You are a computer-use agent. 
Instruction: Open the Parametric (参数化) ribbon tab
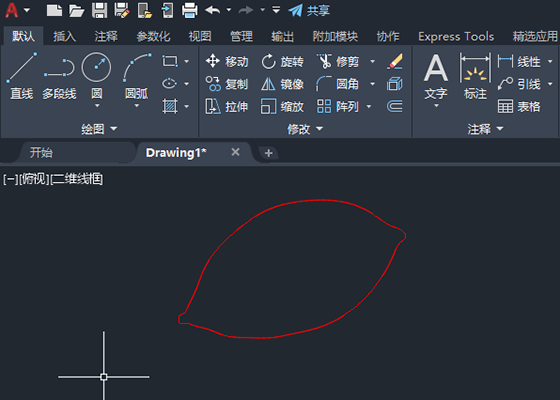pyautogui.click(x=153, y=36)
